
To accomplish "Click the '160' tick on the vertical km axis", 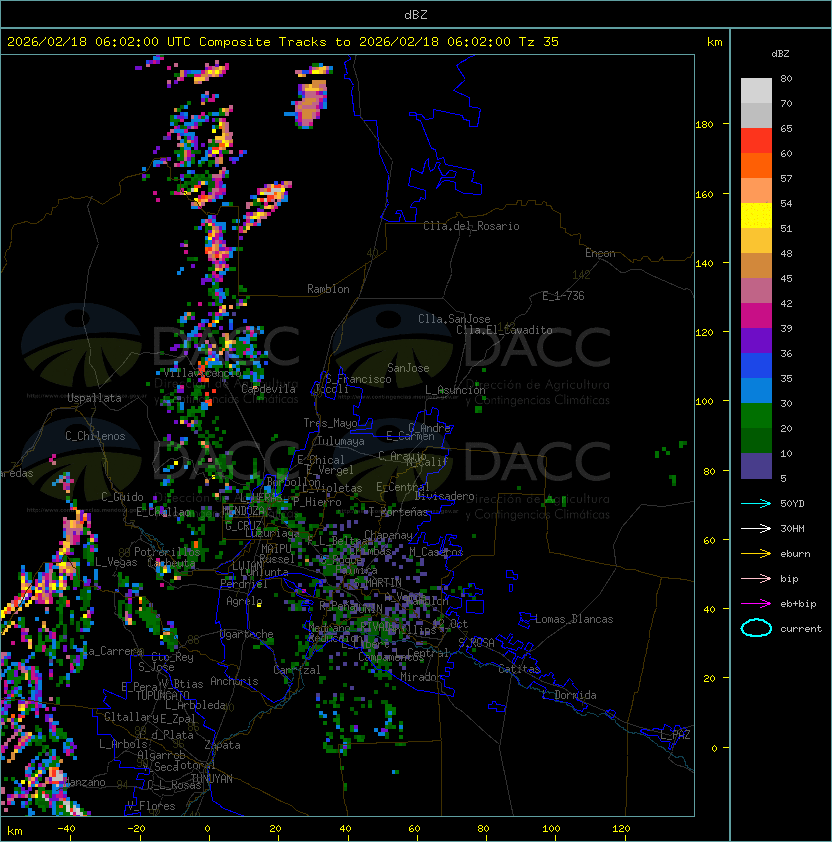I will (704, 194).
